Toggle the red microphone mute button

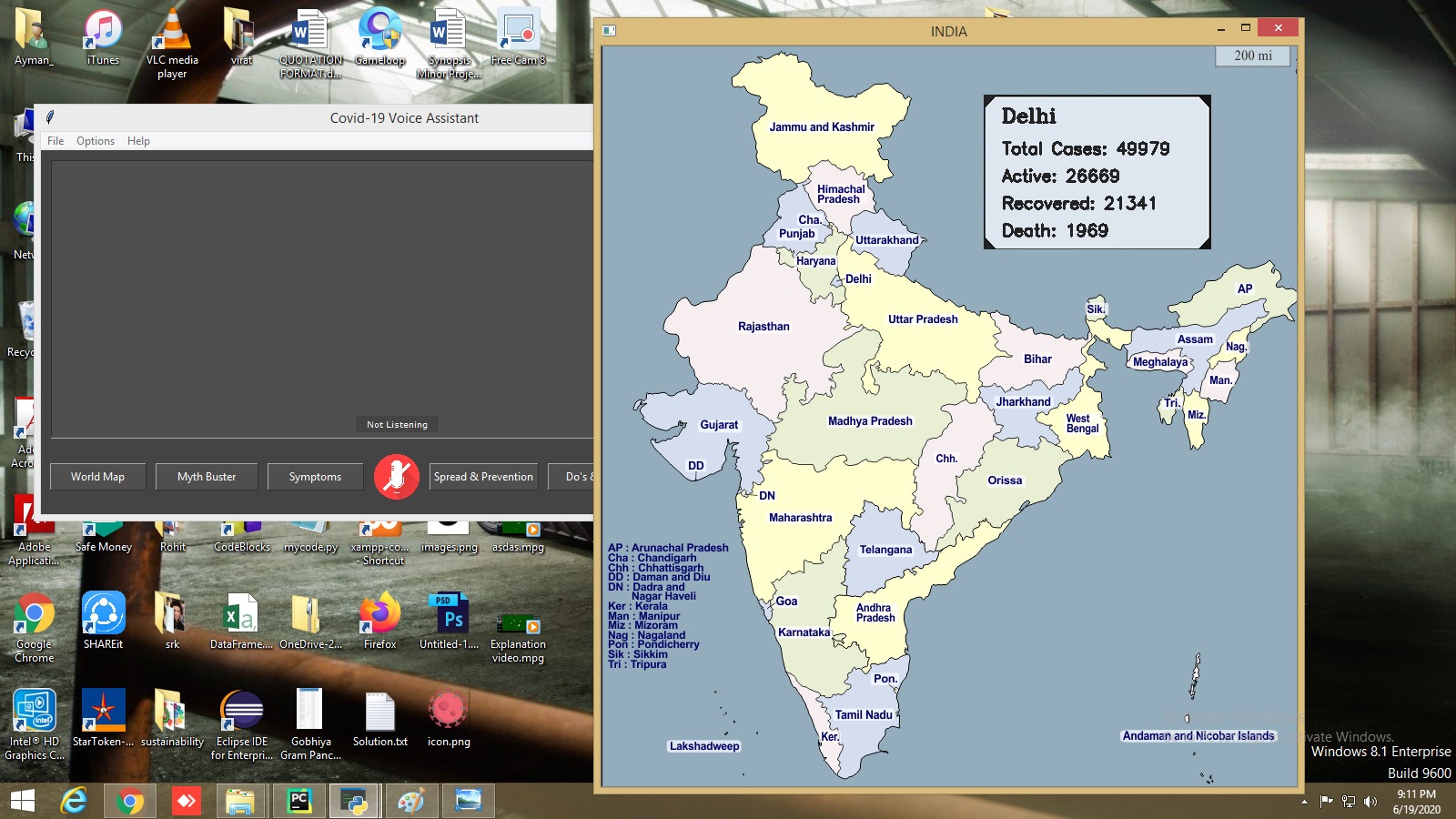pos(397,476)
